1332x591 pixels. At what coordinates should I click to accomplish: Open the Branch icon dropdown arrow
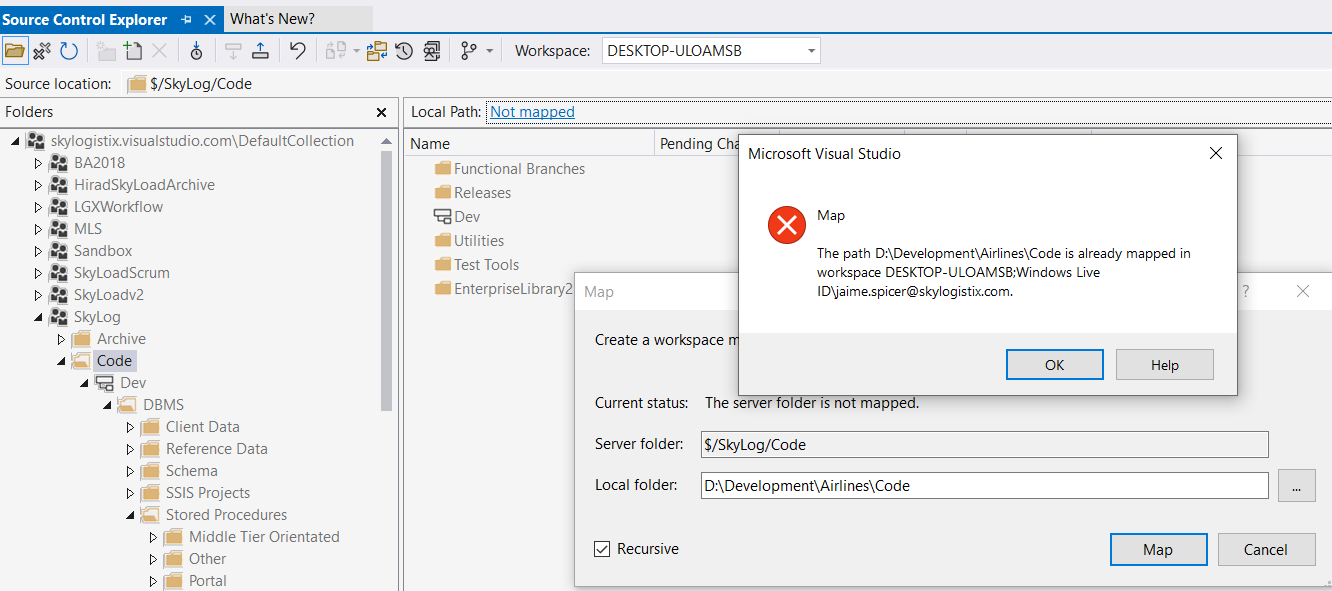pyautogui.click(x=490, y=51)
